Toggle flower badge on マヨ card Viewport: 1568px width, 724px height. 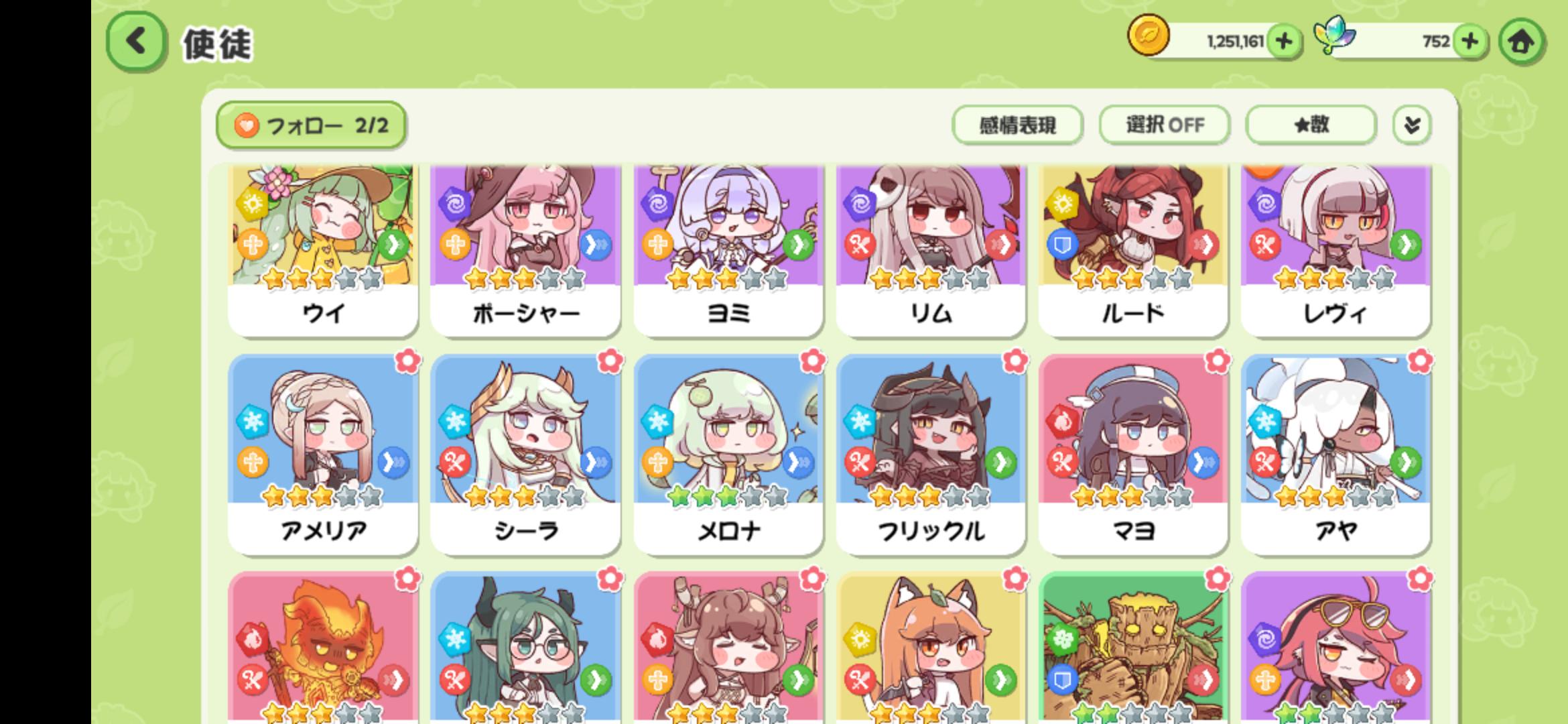(x=1217, y=362)
